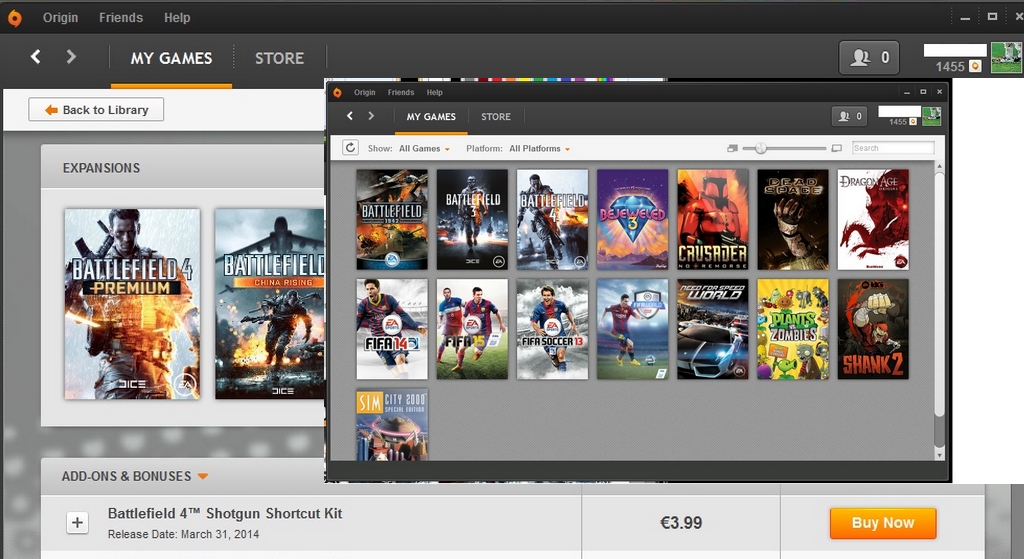Screen dimensions: 1024x559
Task: Open the Origin menu in back window
Action: tap(60, 18)
